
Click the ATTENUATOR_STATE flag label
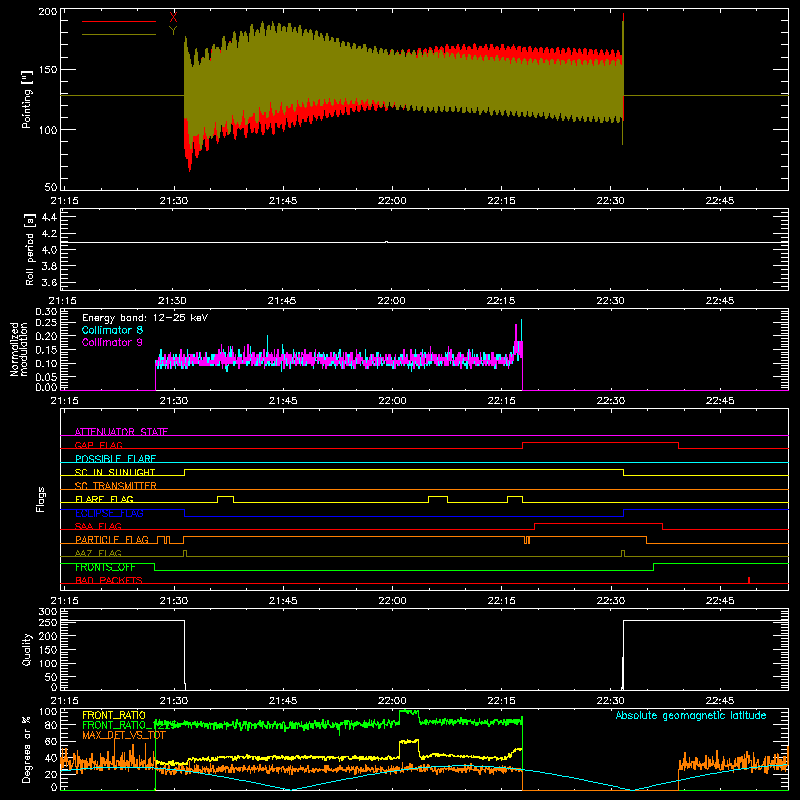tap(121, 432)
